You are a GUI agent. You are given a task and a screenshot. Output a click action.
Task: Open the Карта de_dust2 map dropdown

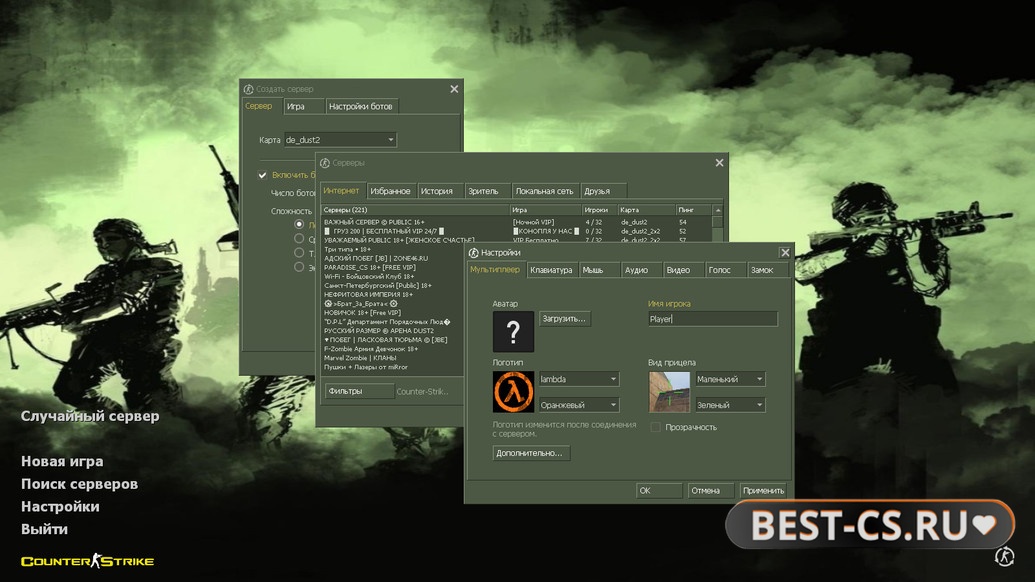coord(340,139)
